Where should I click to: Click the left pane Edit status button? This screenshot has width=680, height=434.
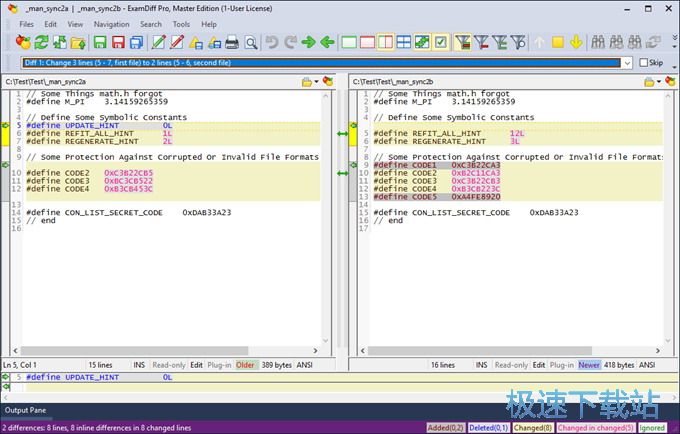tap(197, 365)
